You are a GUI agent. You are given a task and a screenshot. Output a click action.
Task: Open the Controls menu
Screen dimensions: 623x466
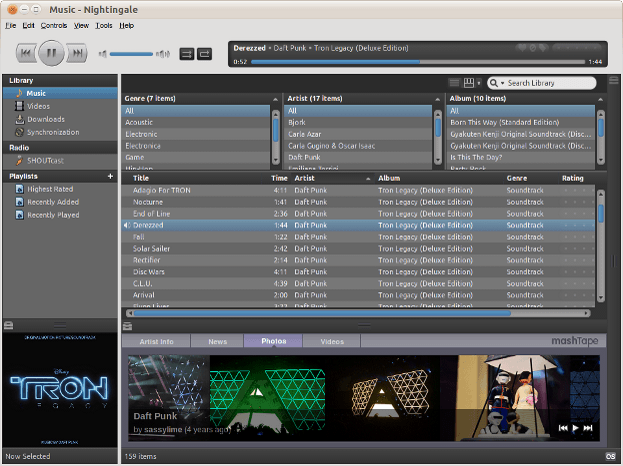54,25
